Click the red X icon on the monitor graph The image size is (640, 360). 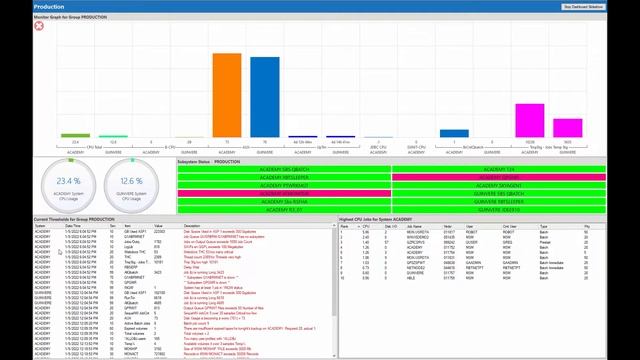(39, 26)
